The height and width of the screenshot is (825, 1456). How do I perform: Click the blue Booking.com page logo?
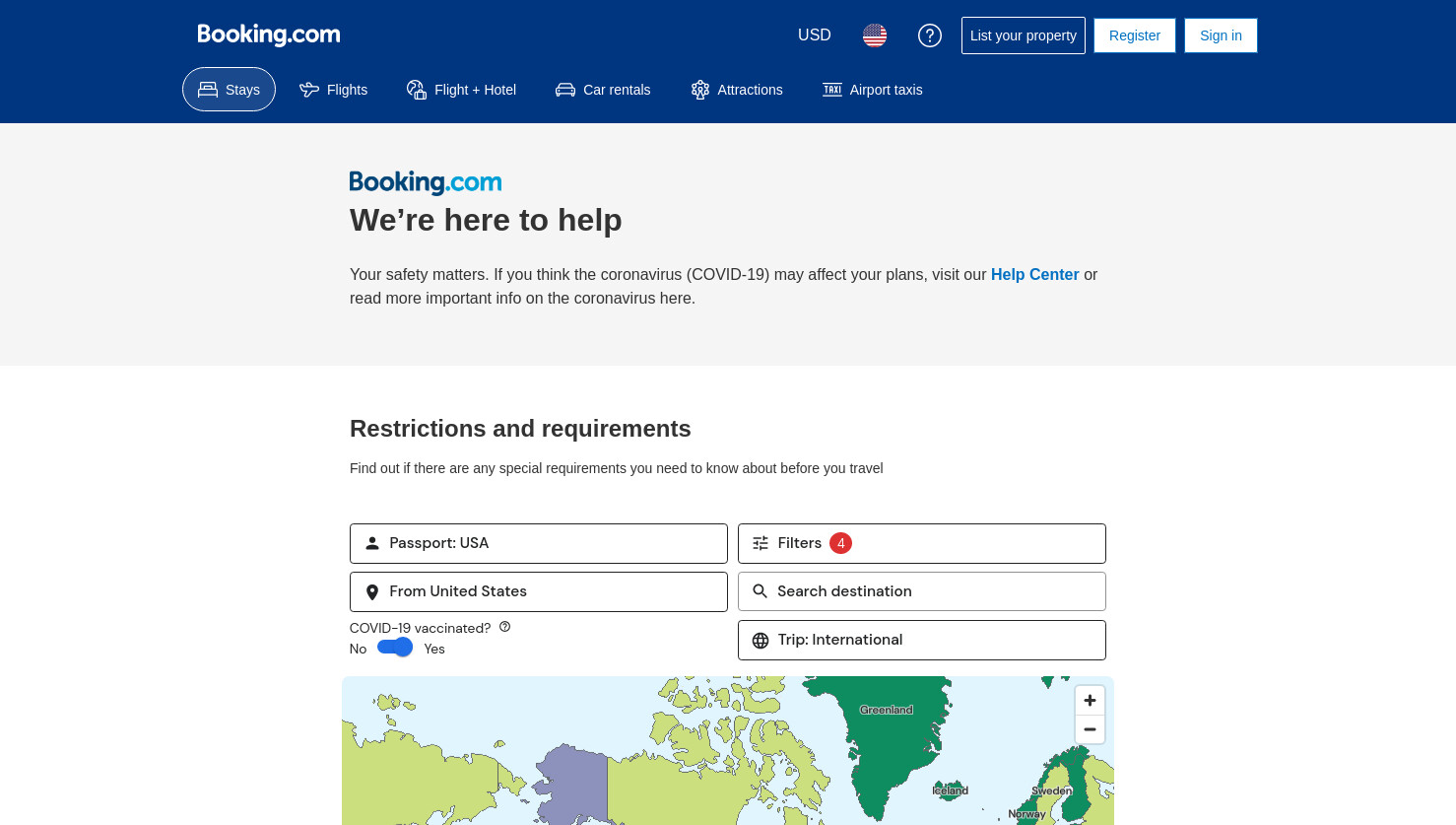[426, 182]
